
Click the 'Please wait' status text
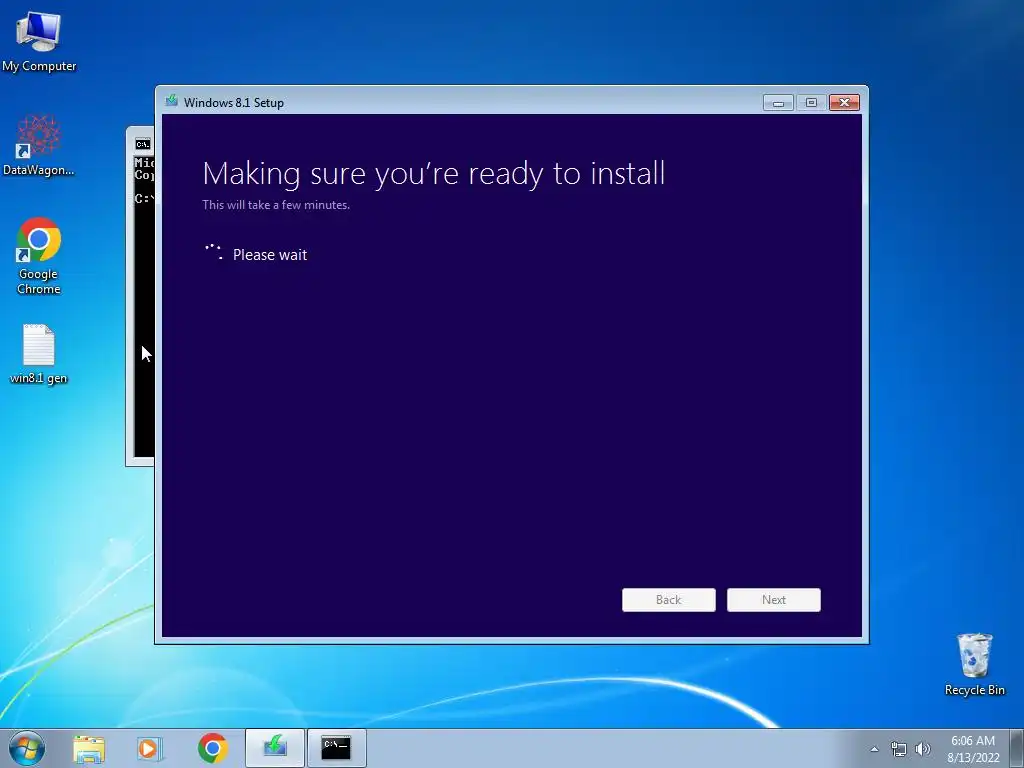point(270,255)
